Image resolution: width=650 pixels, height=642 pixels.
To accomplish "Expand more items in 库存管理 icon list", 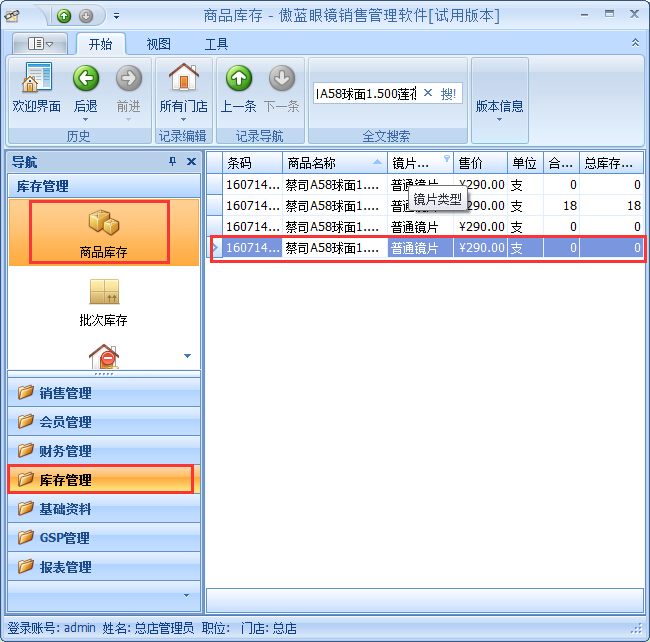I will pyautogui.click(x=187, y=356).
